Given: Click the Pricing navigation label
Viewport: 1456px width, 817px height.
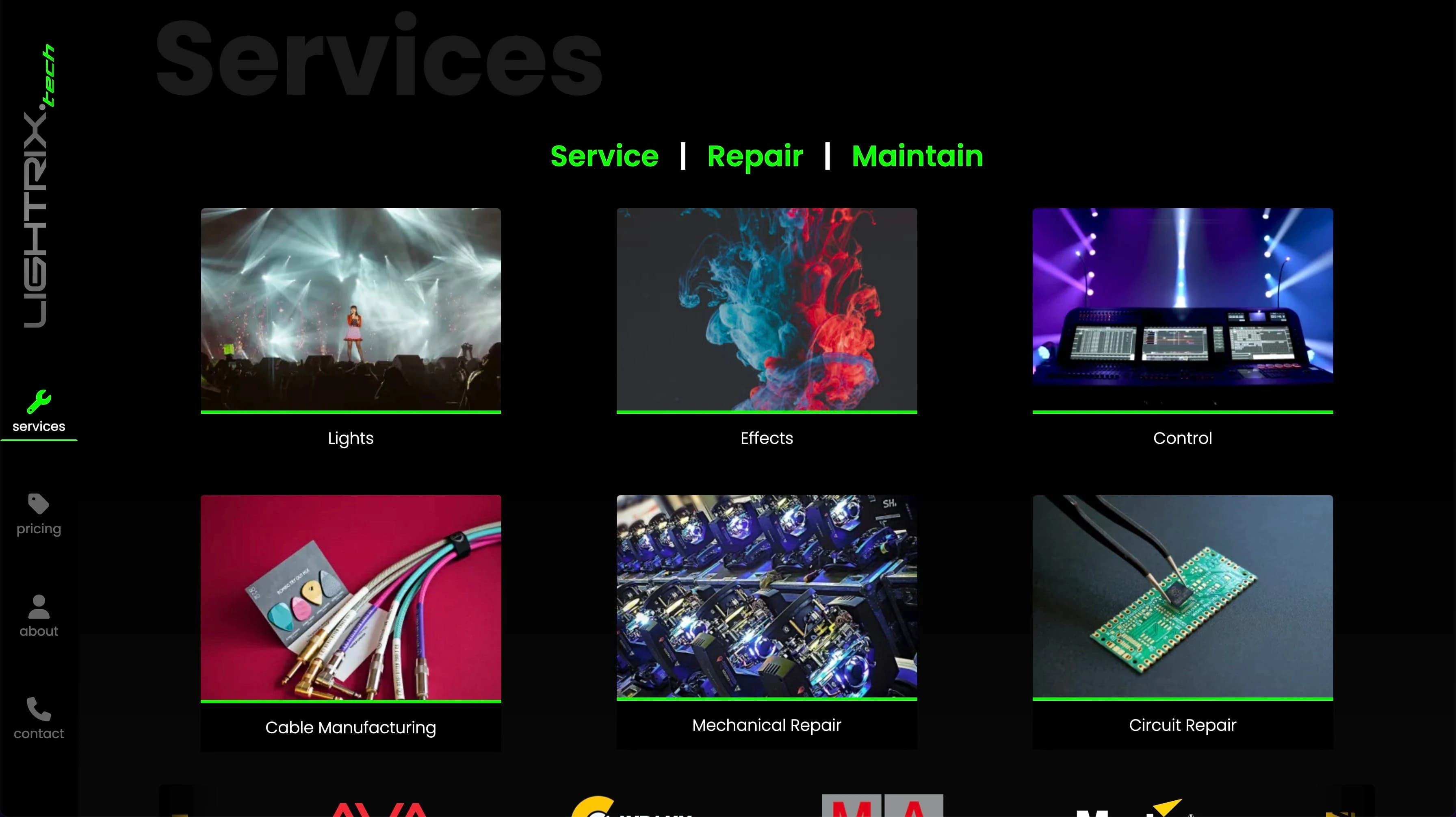Looking at the screenshot, I should 39,528.
